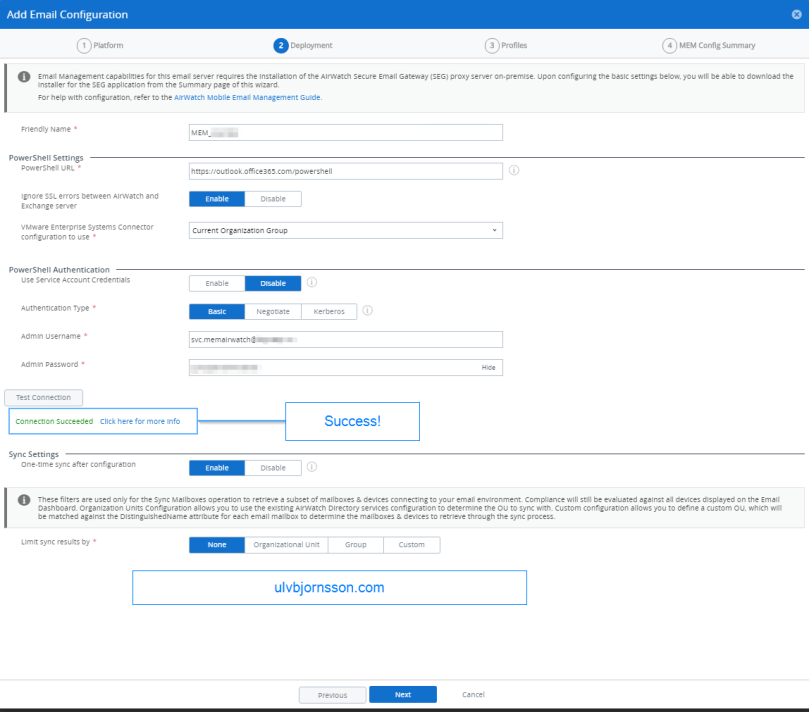Click inside the Friendly Name input field
This screenshot has width=809, height=712.
tap(344, 131)
